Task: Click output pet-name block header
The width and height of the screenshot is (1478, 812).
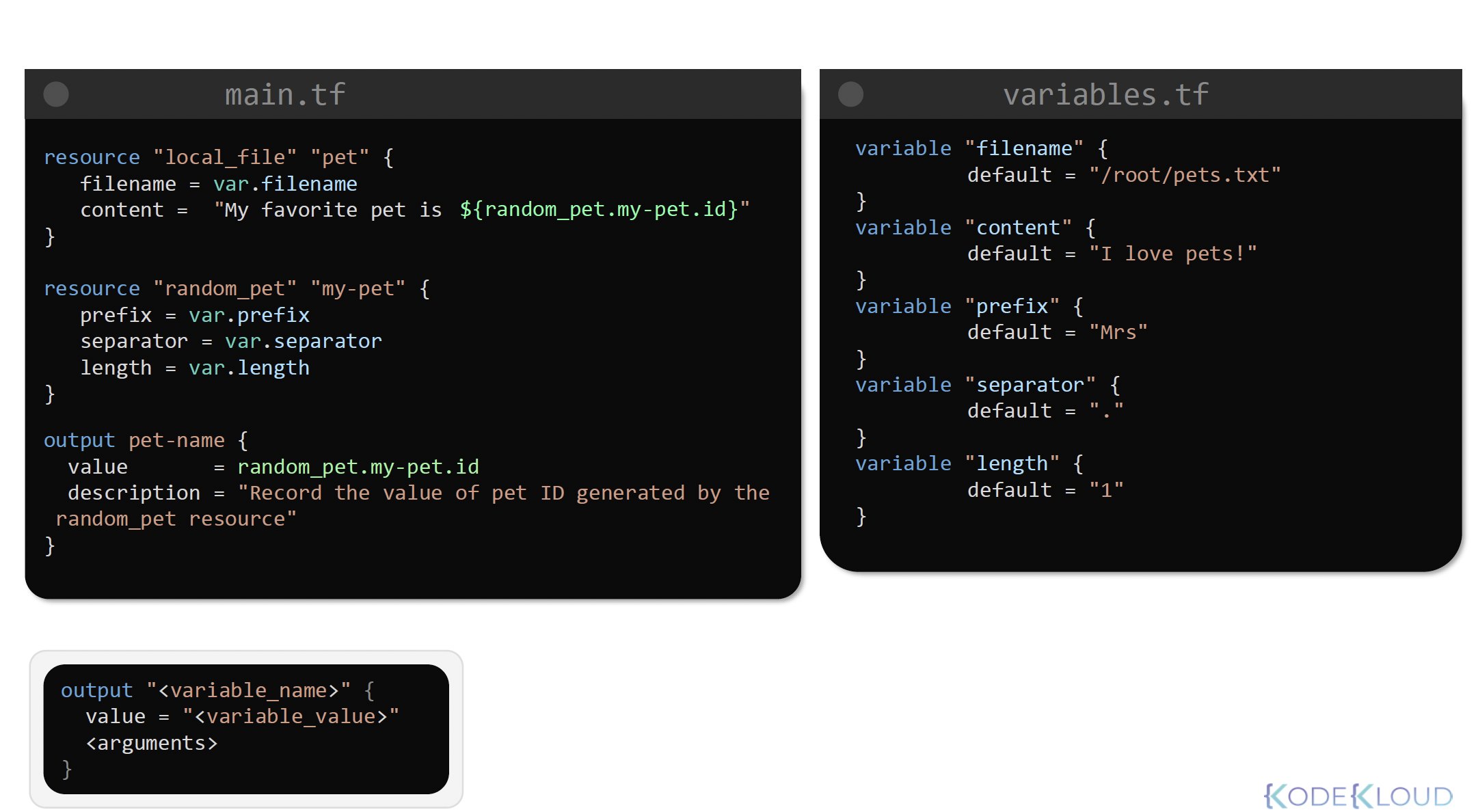Action: click(146, 440)
